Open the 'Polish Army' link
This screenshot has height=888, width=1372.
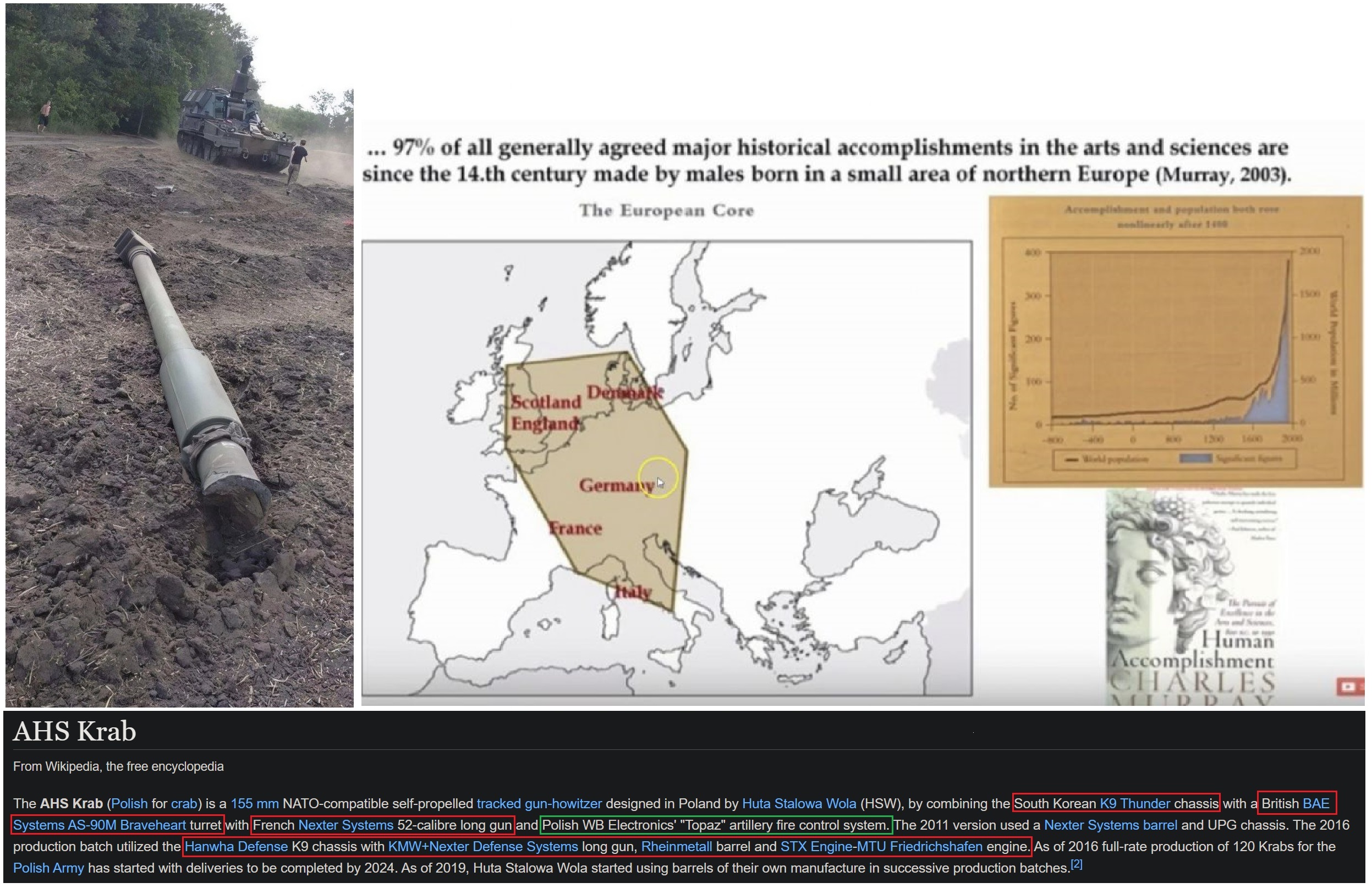coord(48,868)
